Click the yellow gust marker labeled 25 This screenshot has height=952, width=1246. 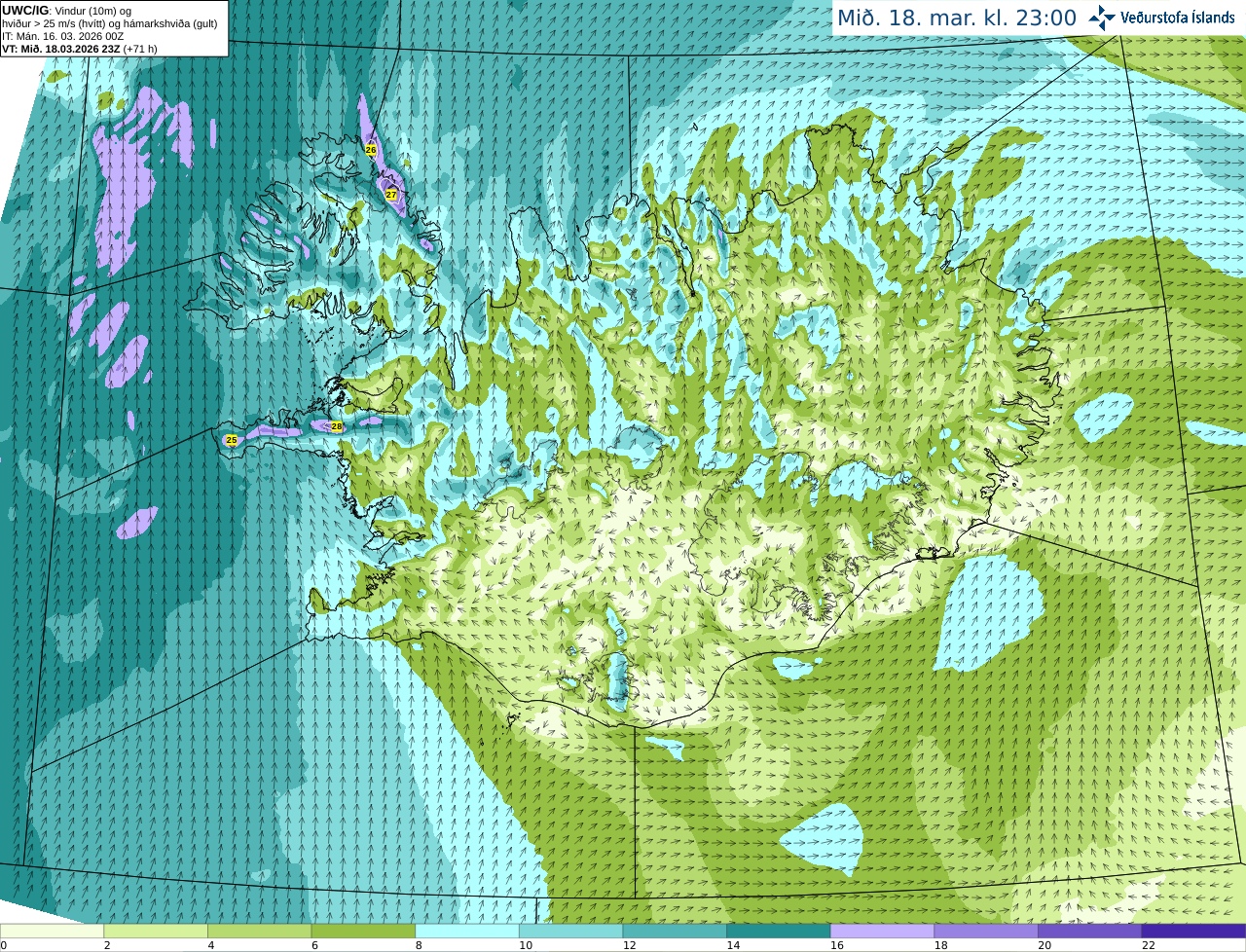[x=231, y=440]
